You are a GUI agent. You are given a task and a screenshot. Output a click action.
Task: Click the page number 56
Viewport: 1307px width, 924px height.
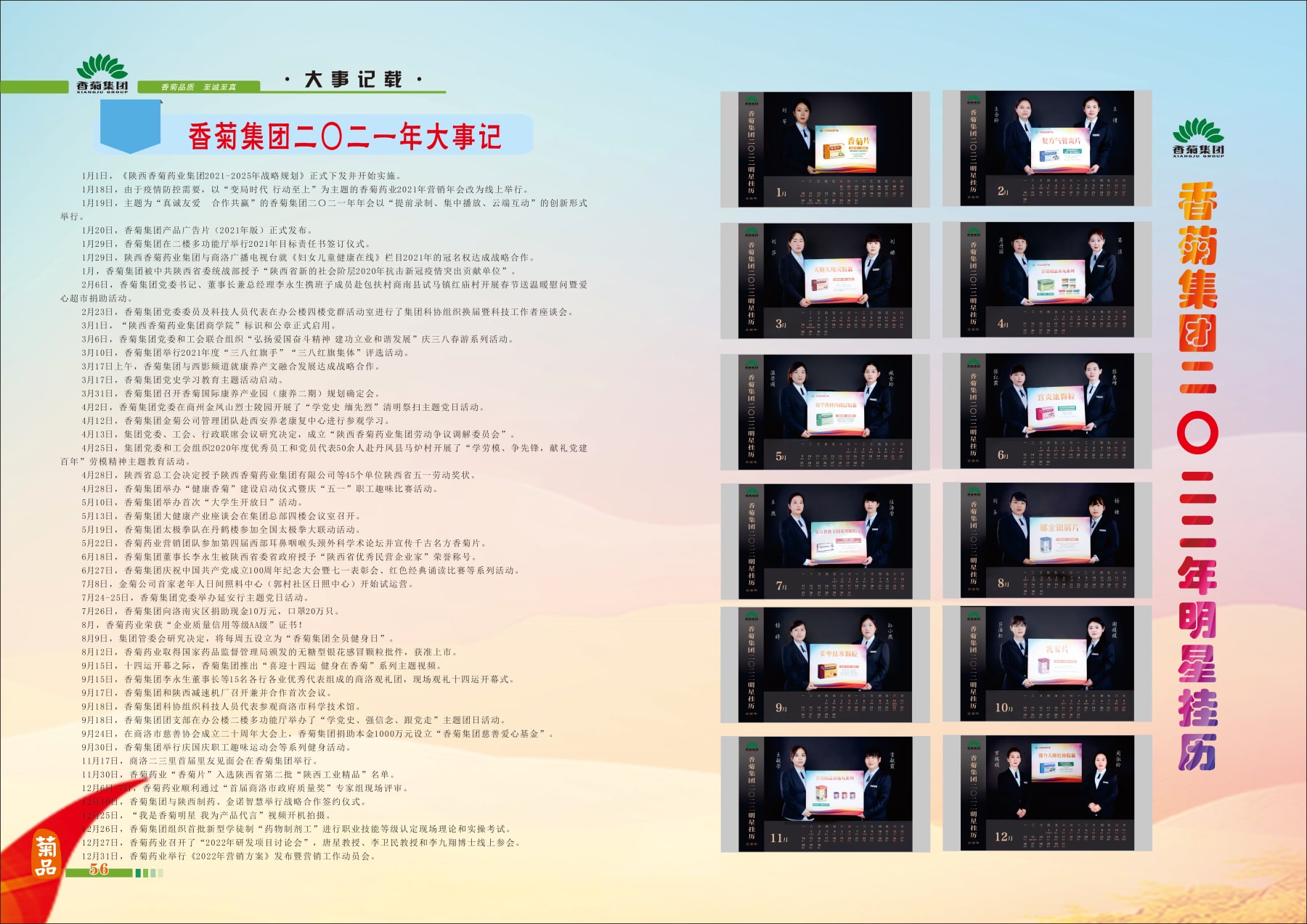point(99,869)
